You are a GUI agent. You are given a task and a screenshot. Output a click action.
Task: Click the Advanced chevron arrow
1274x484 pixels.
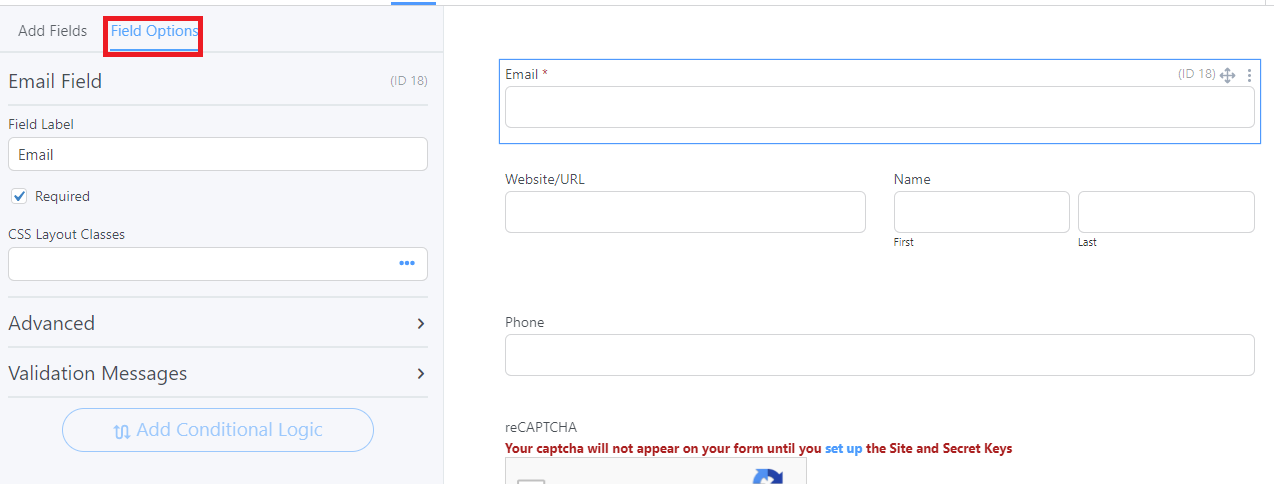point(421,323)
